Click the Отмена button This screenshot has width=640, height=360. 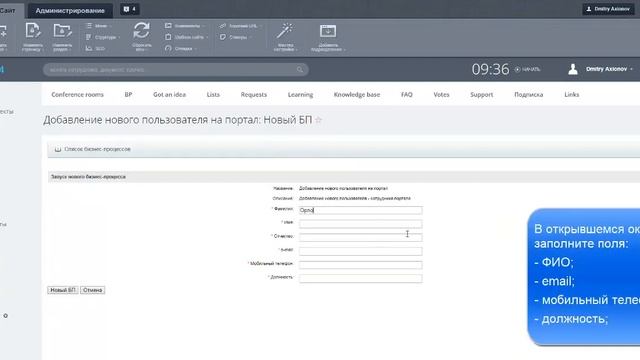[x=92, y=290]
